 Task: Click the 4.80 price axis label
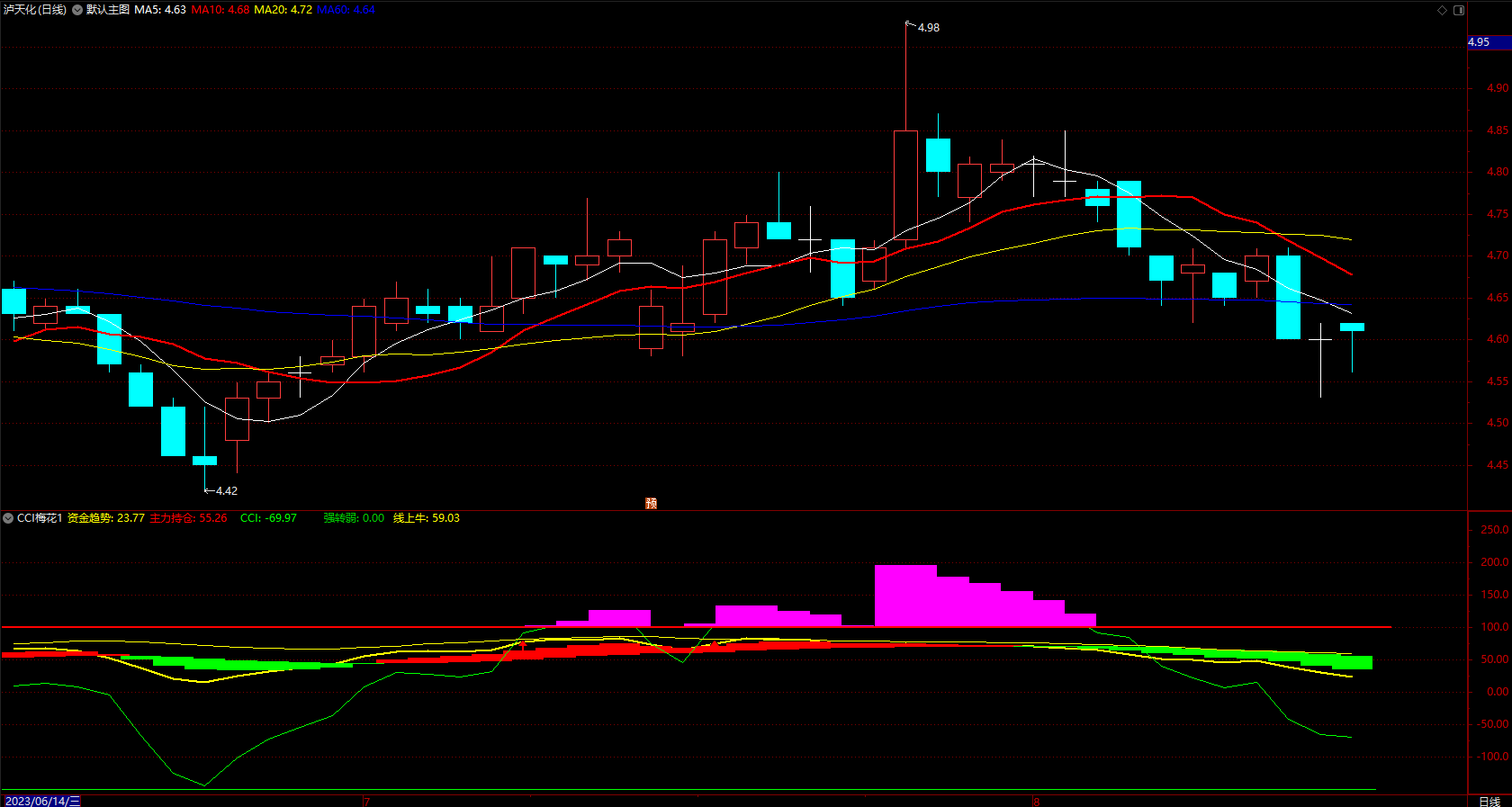click(1498, 172)
